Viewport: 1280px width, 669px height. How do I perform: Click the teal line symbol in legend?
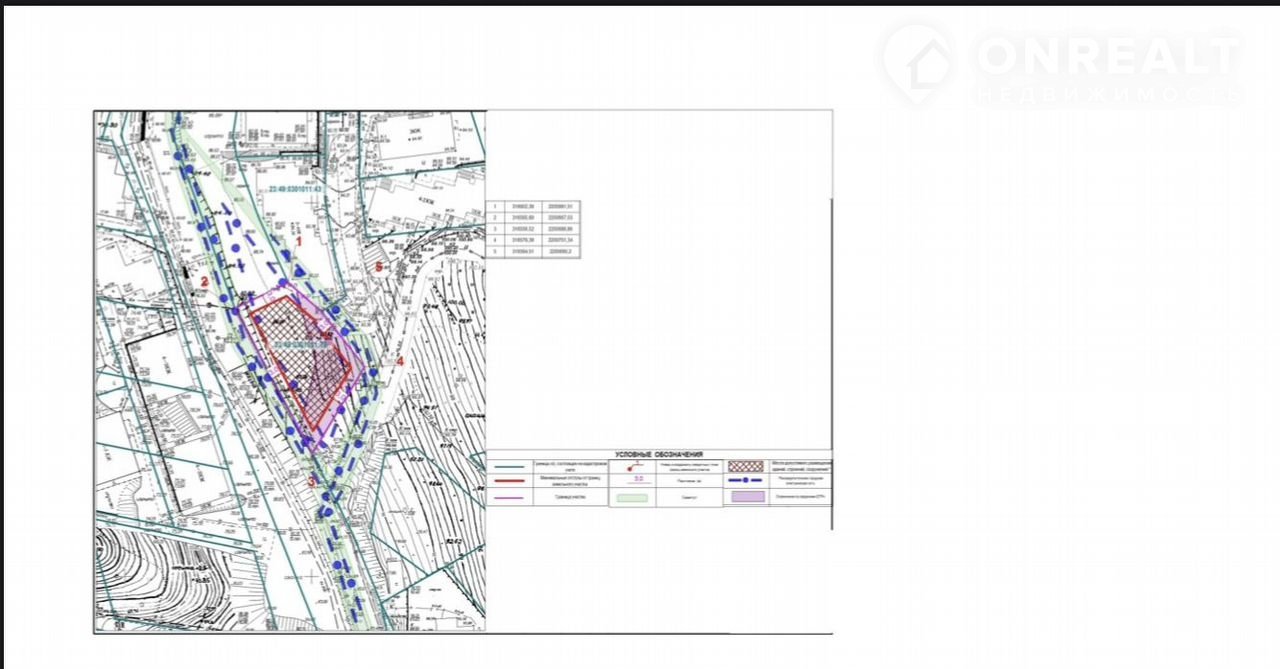[x=509, y=466]
